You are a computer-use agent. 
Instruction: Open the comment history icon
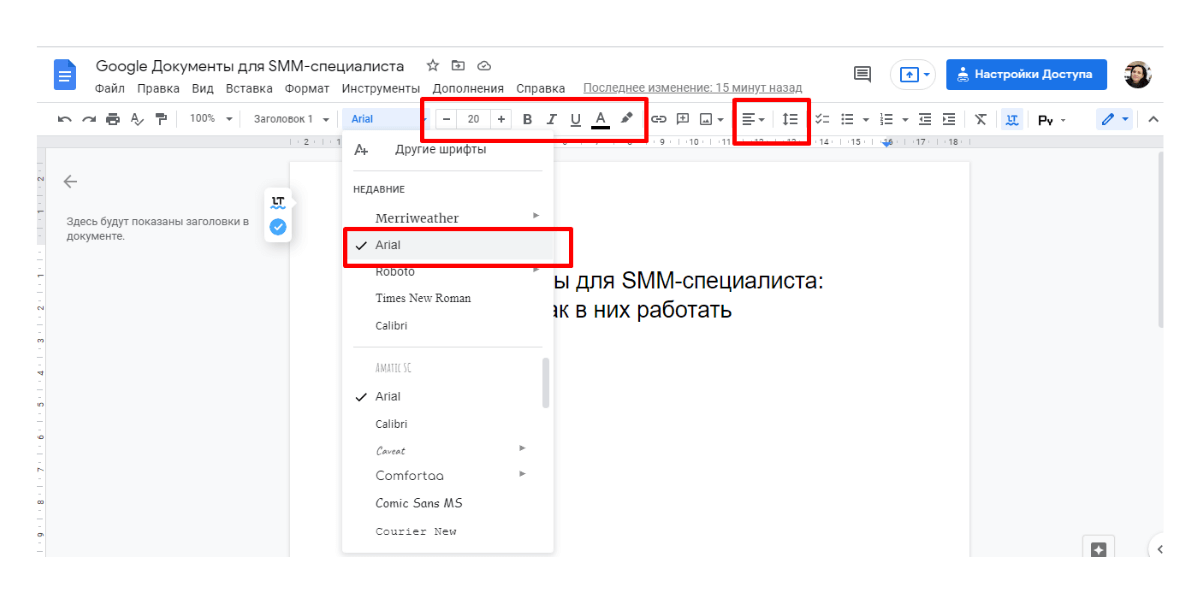pos(861,74)
